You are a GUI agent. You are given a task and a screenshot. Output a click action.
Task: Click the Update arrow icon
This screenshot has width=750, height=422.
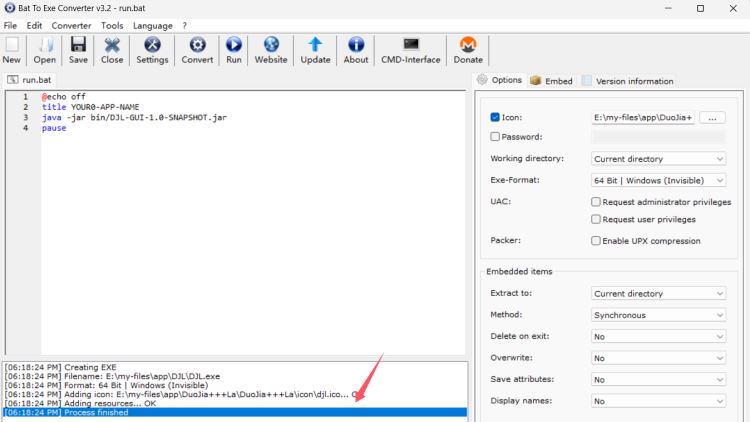315,50
